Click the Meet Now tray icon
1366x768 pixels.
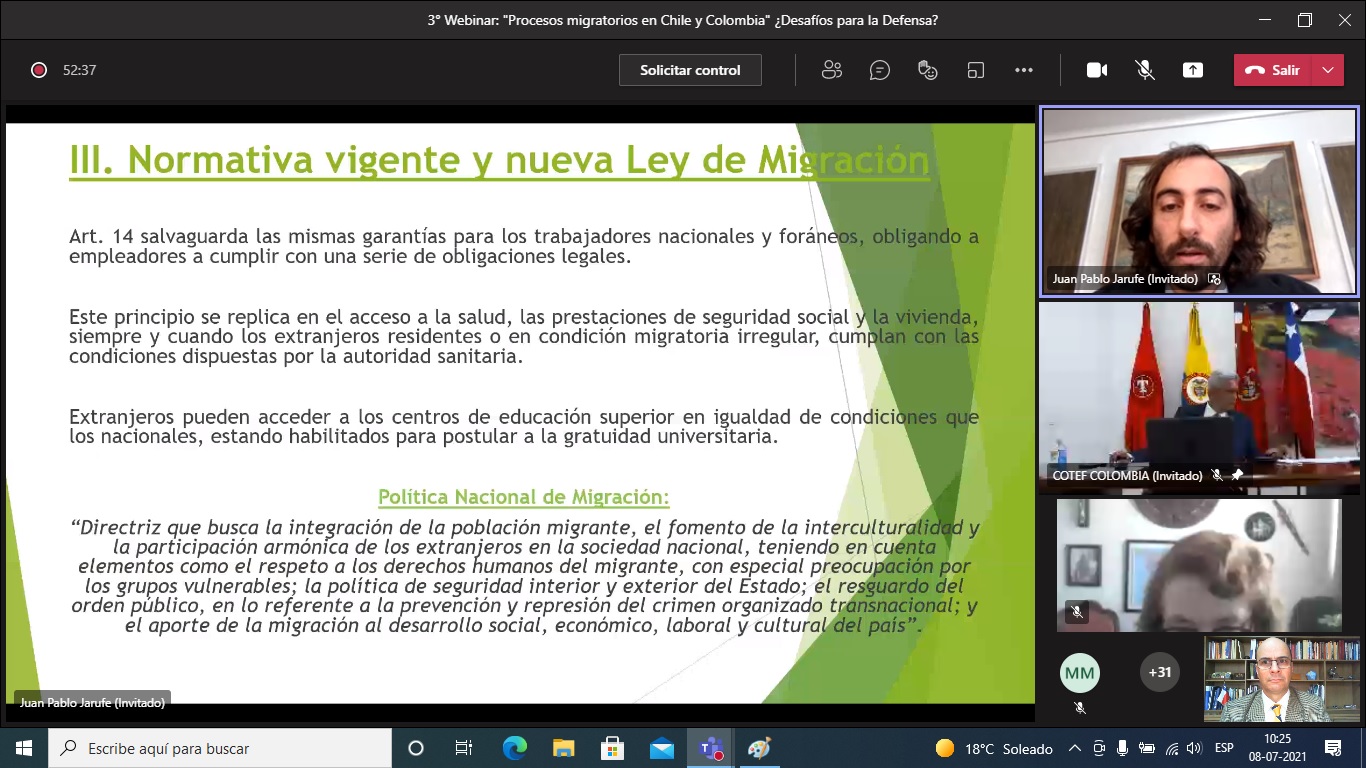pyautogui.click(x=1099, y=748)
